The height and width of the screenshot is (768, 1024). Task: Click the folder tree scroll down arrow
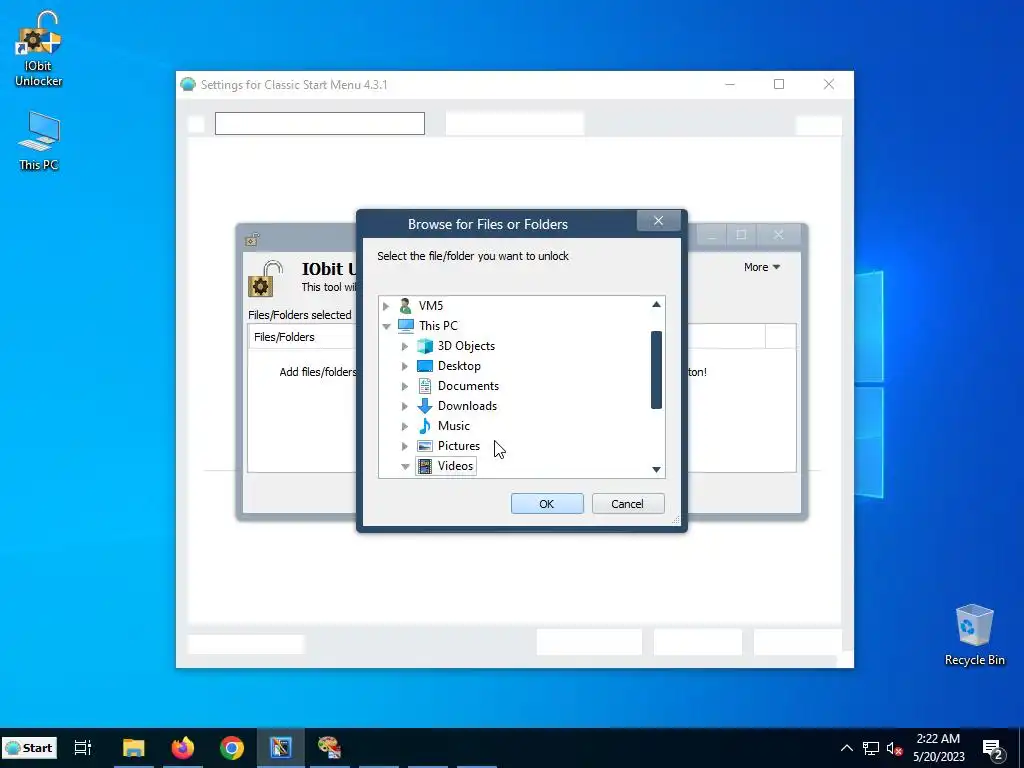click(x=656, y=470)
